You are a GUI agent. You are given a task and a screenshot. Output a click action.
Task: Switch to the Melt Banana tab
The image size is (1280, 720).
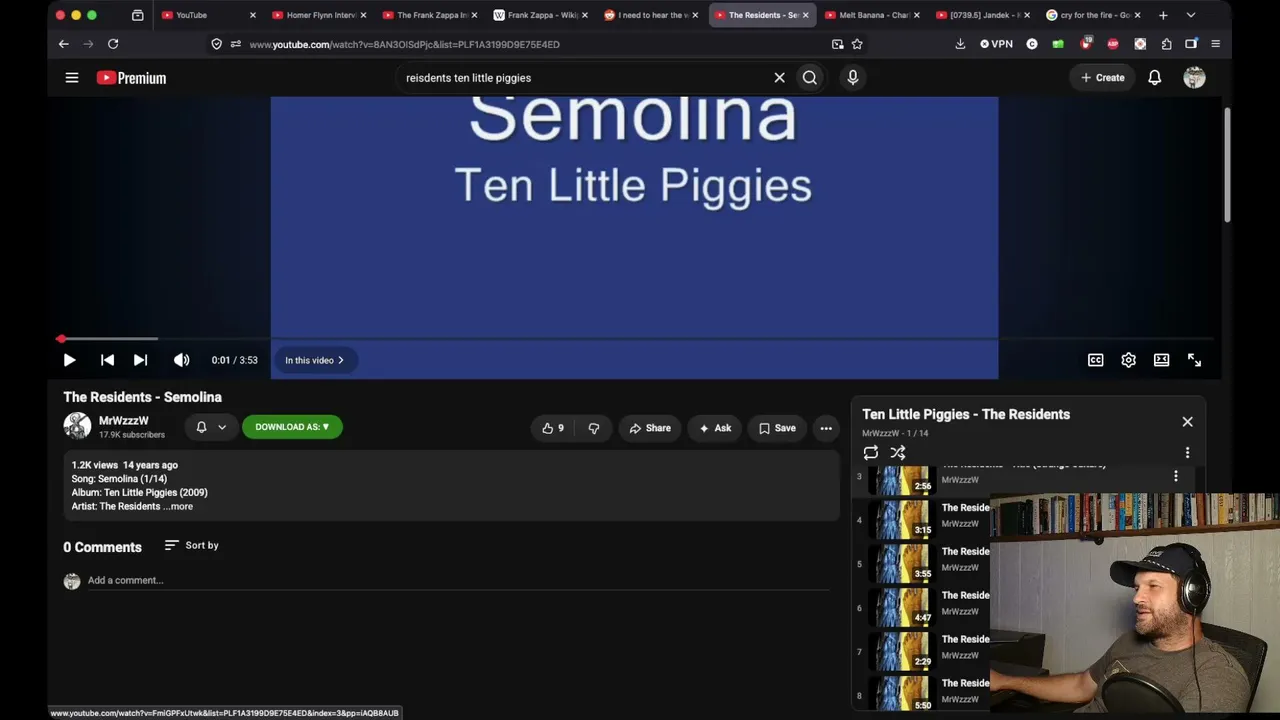tap(870, 15)
